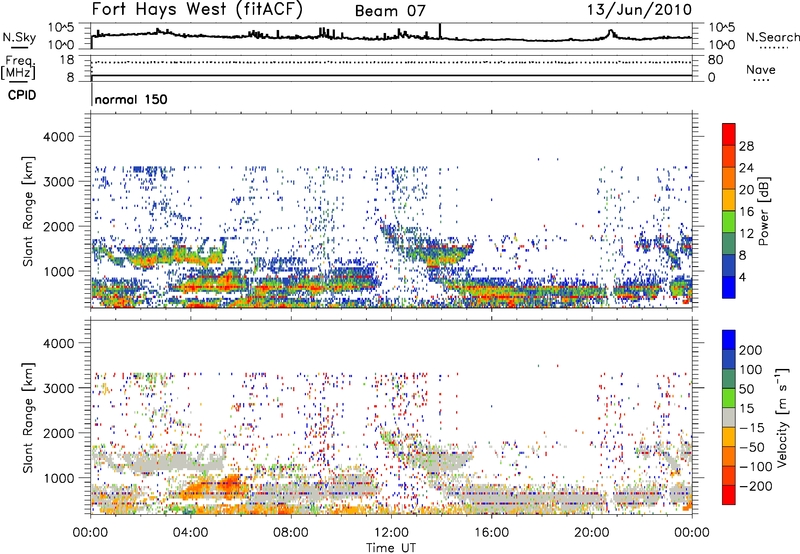Screen dimensions: 800x554
Task: Click the '28' Power colorbar value
Action: [x=746, y=146]
